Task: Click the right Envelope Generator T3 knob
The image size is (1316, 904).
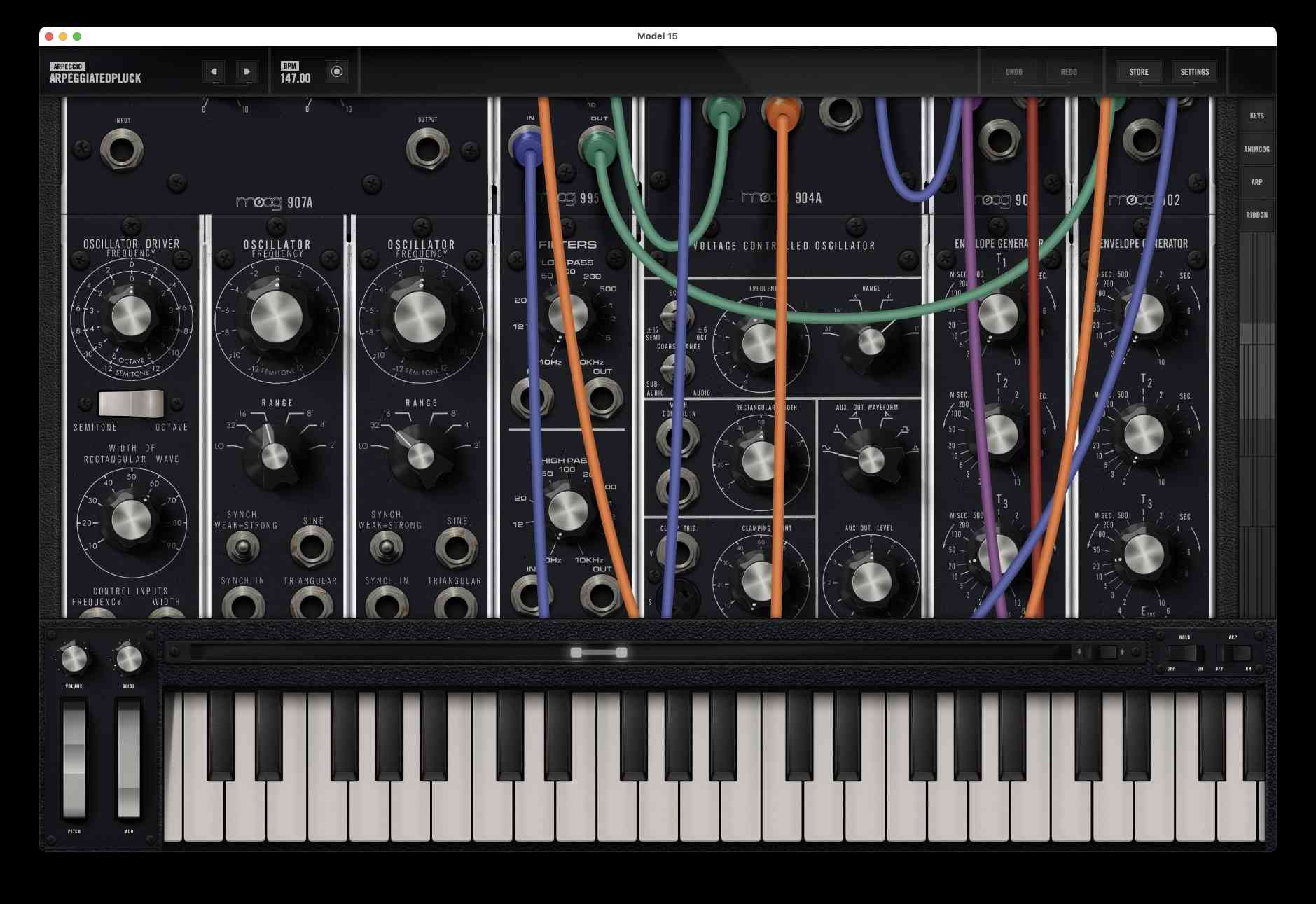Action: coord(1144,555)
